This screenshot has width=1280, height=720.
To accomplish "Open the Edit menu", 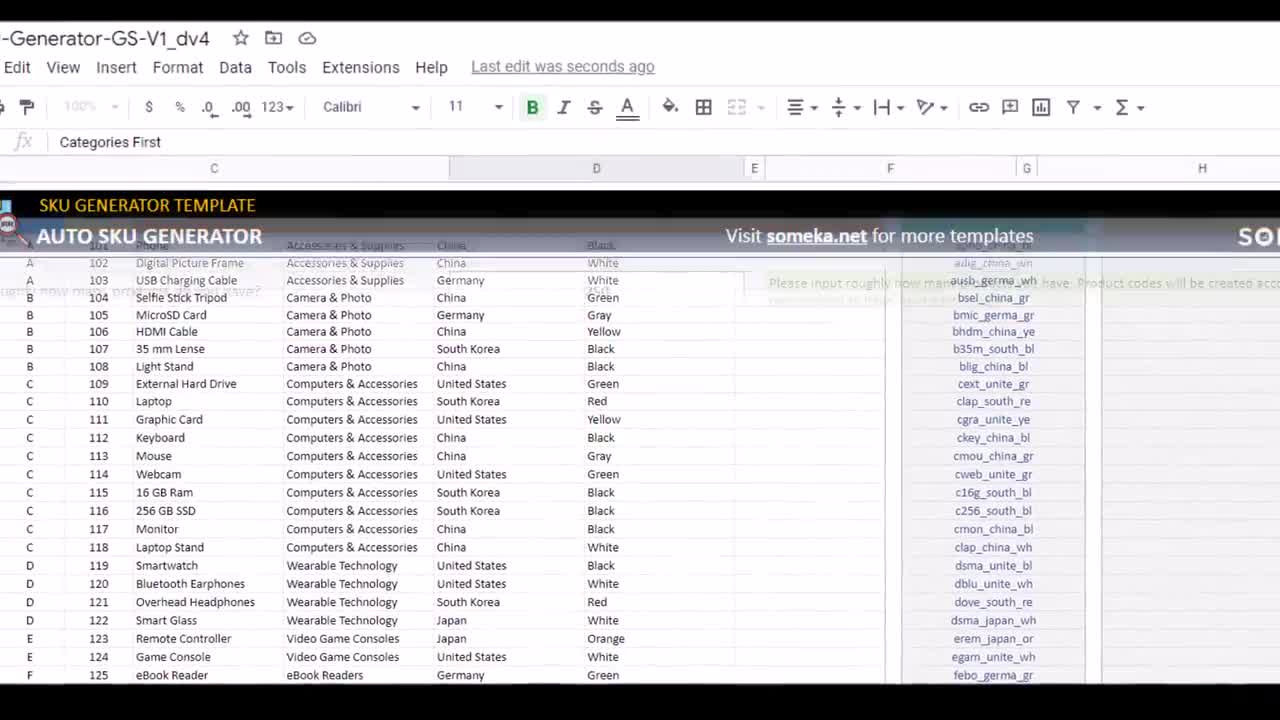I will (17, 67).
